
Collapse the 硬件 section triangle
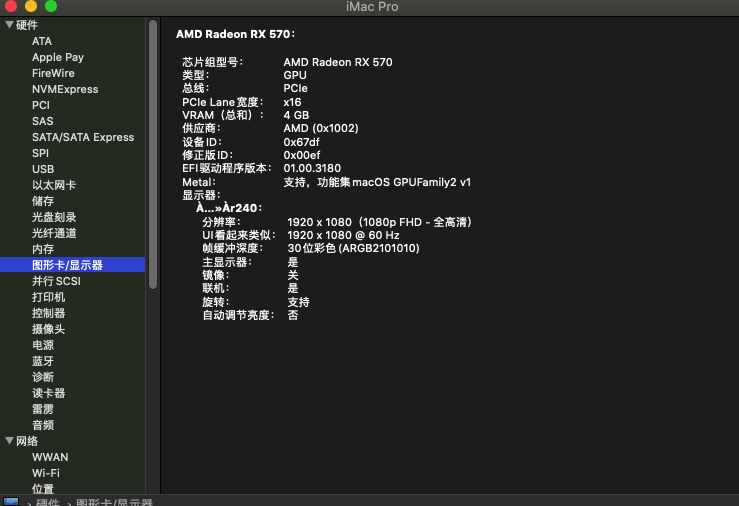pos(9,24)
